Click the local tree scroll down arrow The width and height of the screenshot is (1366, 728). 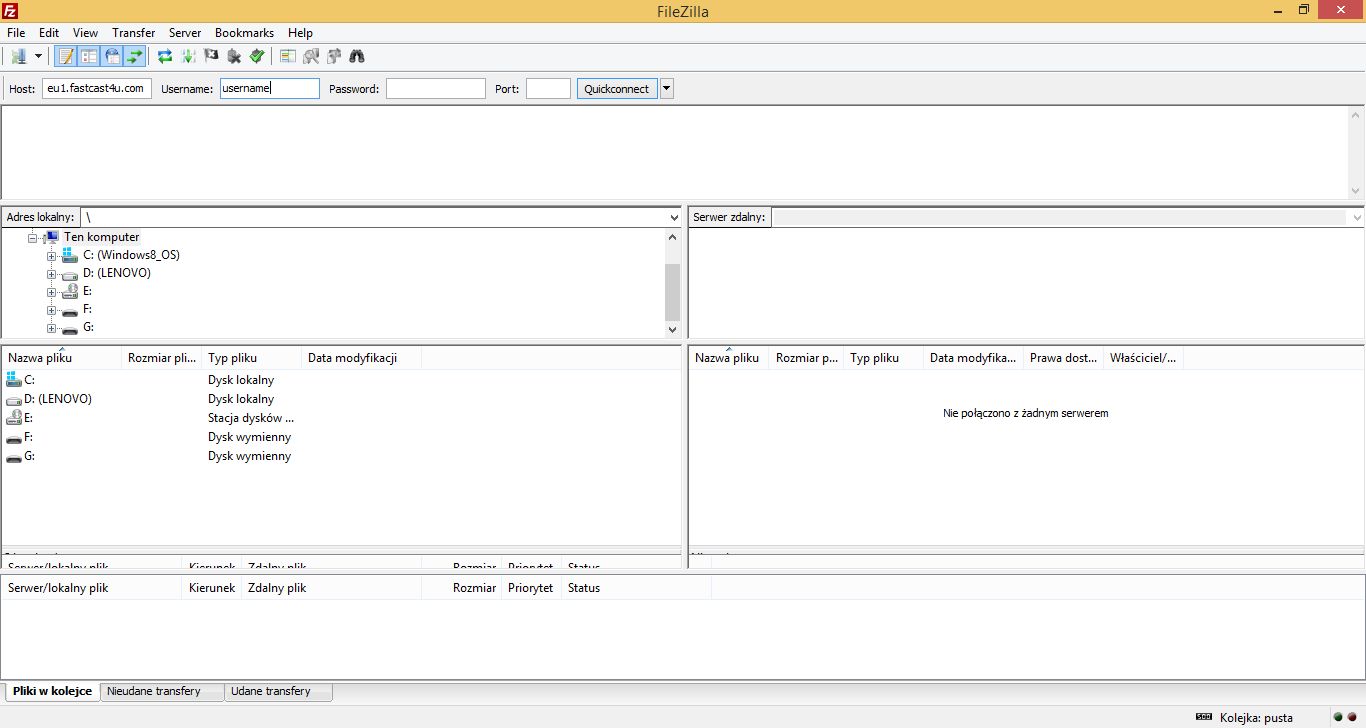pos(672,329)
